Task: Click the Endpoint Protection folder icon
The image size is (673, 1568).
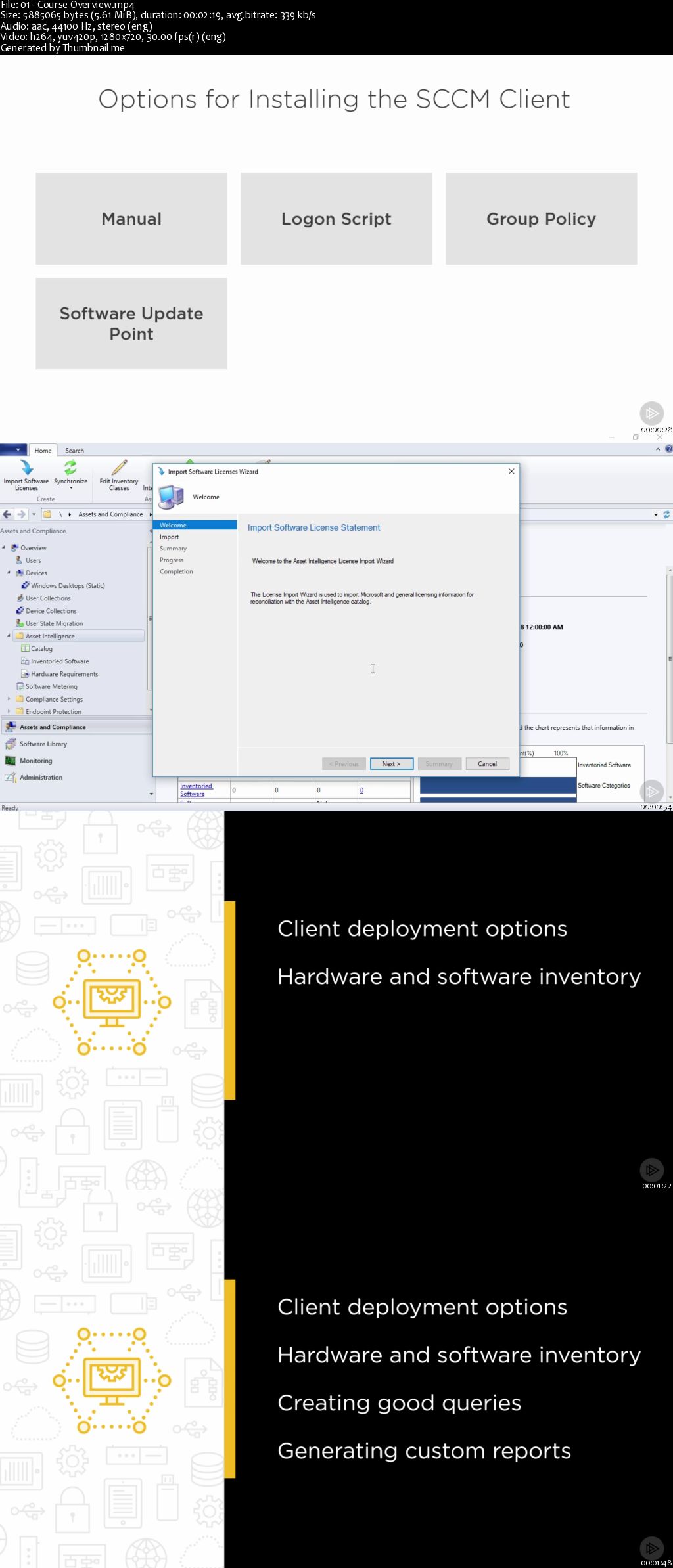Action: click(x=20, y=711)
